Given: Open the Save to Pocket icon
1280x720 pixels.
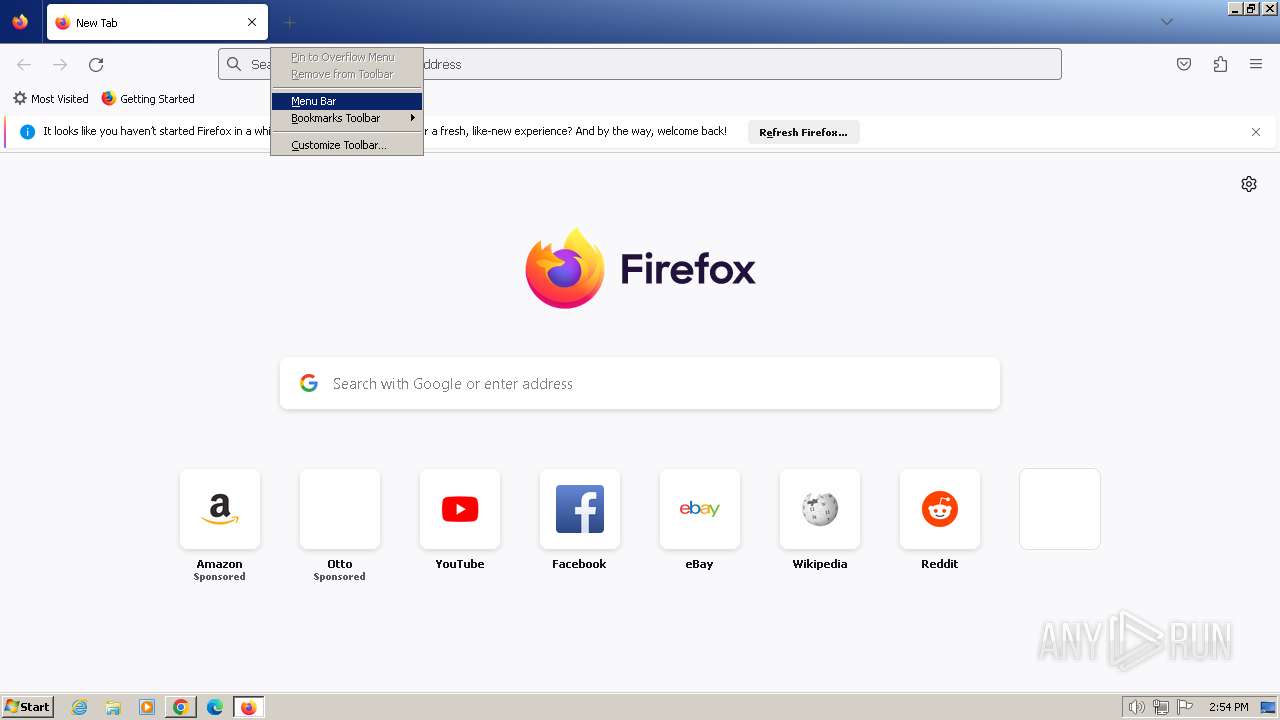Looking at the screenshot, I should click(1184, 64).
